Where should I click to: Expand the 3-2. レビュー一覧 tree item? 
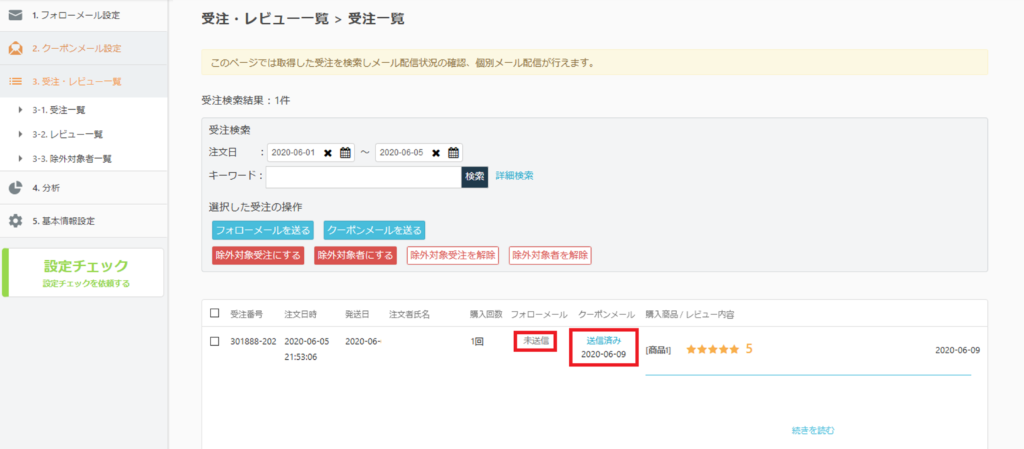[x=21, y=134]
